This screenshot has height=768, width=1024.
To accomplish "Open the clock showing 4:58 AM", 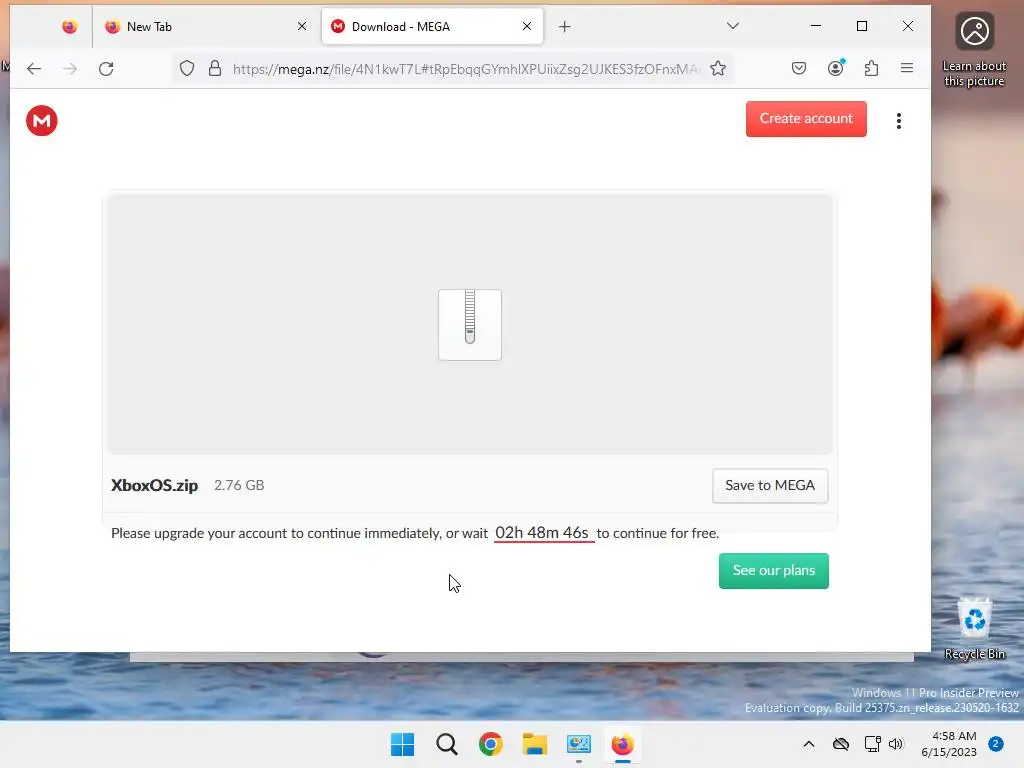I will pyautogui.click(x=949, y=744).
